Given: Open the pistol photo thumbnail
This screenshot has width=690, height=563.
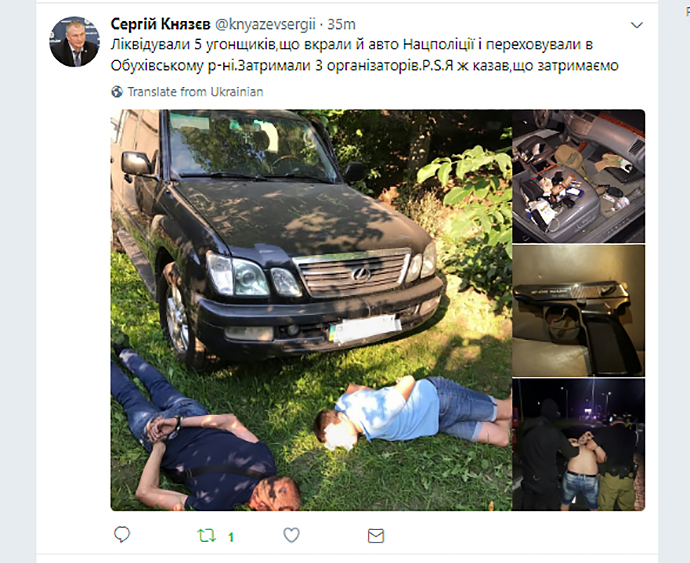Looking at the screenshot, I should click(x=579, y=311).
